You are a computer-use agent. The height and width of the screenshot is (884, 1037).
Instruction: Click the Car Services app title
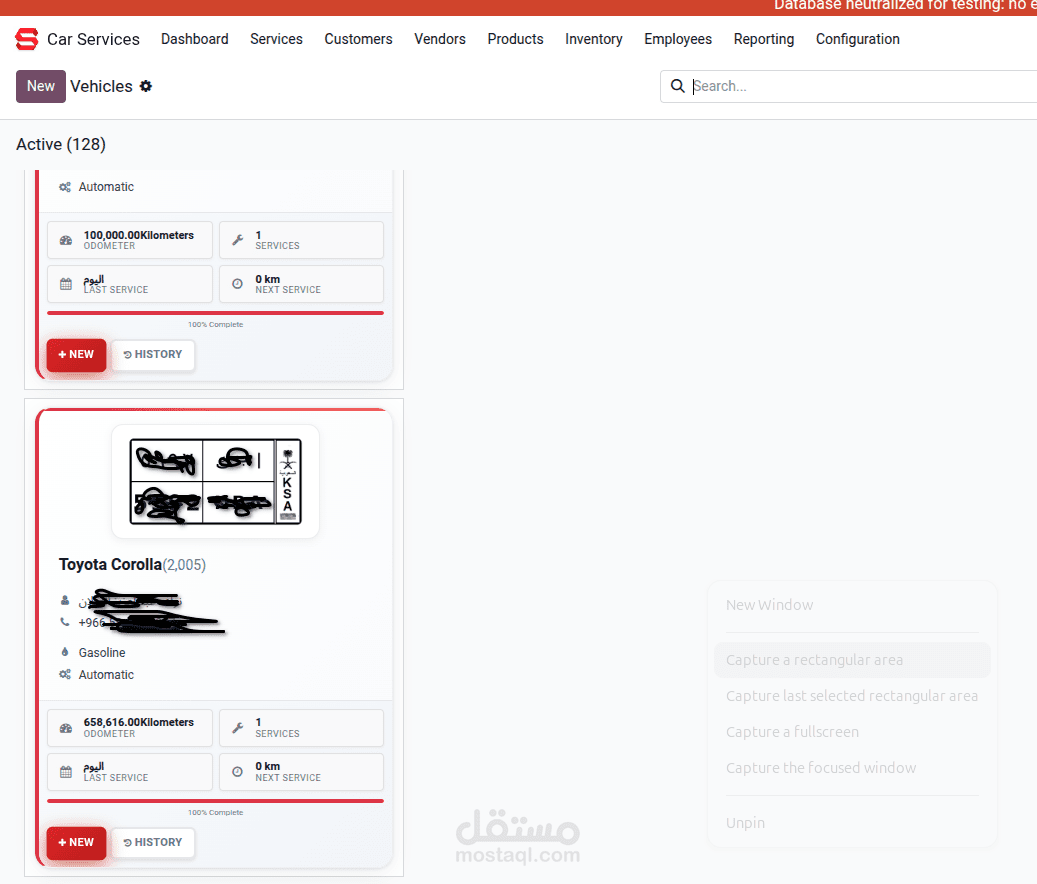coord(93,39)
